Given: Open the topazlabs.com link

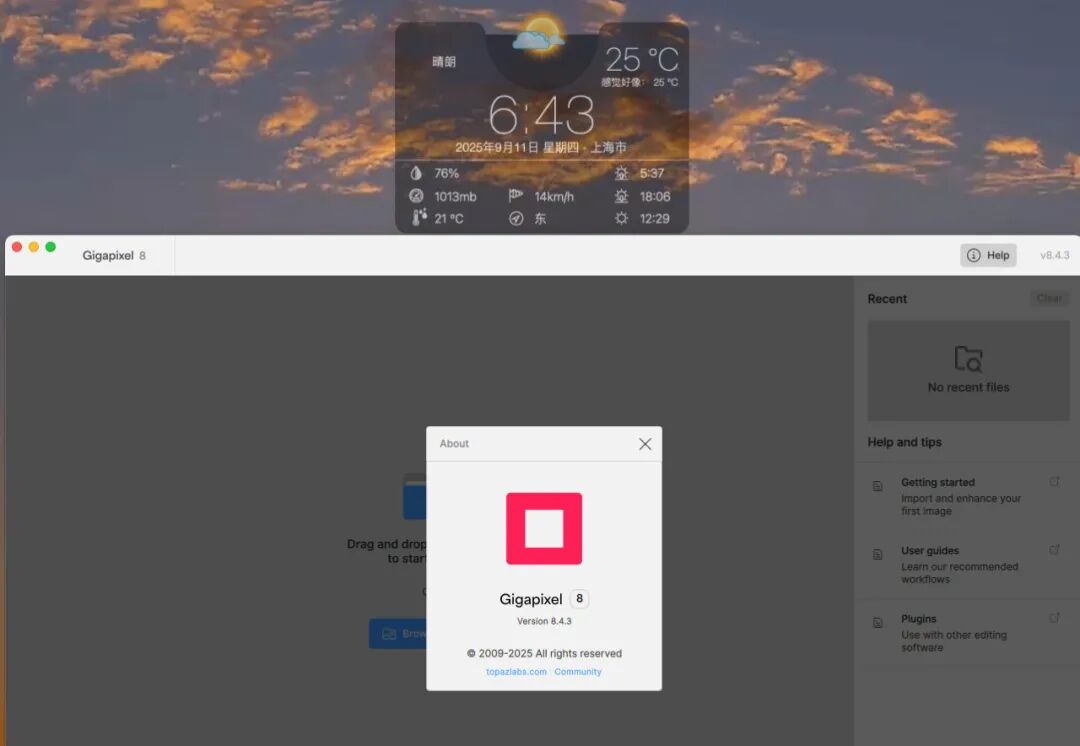Looking at the screenshot, I should (516, 672).
